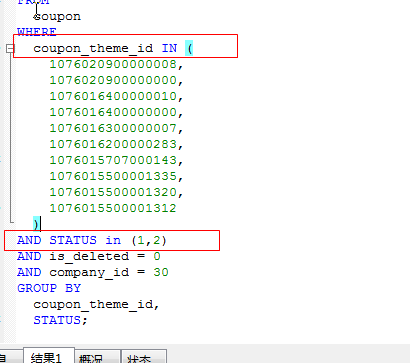Select the 状态 tab
This screenshot has width=410, height=363.
coord(144,357)
